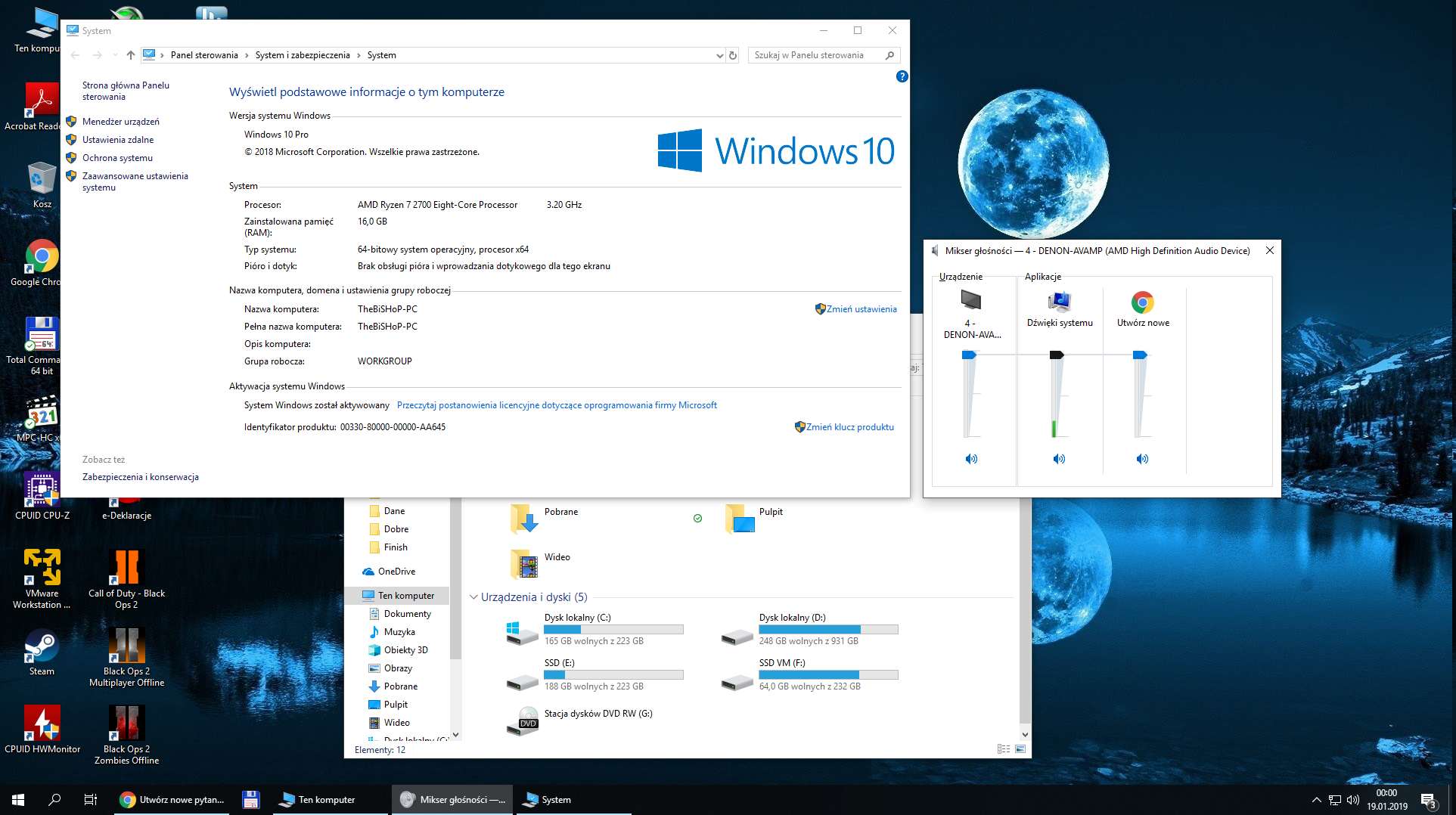Click Zmień ustawienia link

click(861, 309)
